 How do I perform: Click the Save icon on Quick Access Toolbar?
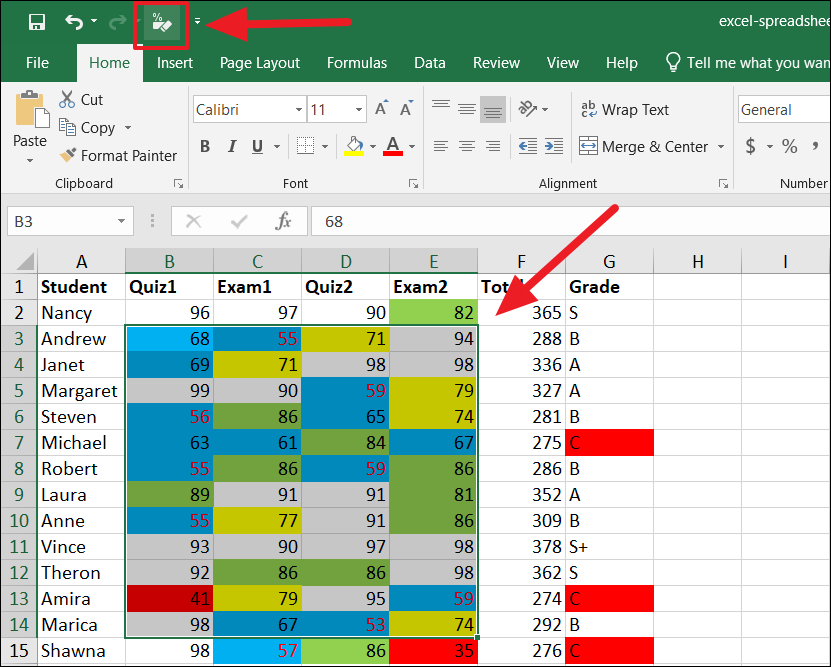(36, 20)
